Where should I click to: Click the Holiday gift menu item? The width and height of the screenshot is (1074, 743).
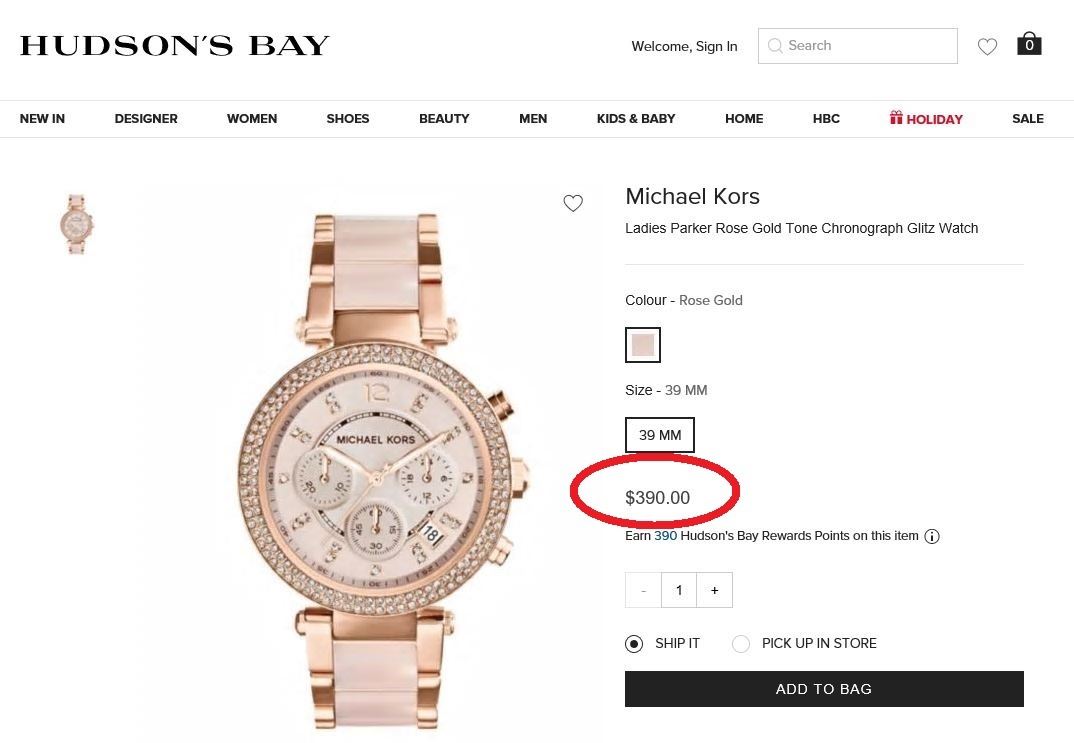[926, 119]
